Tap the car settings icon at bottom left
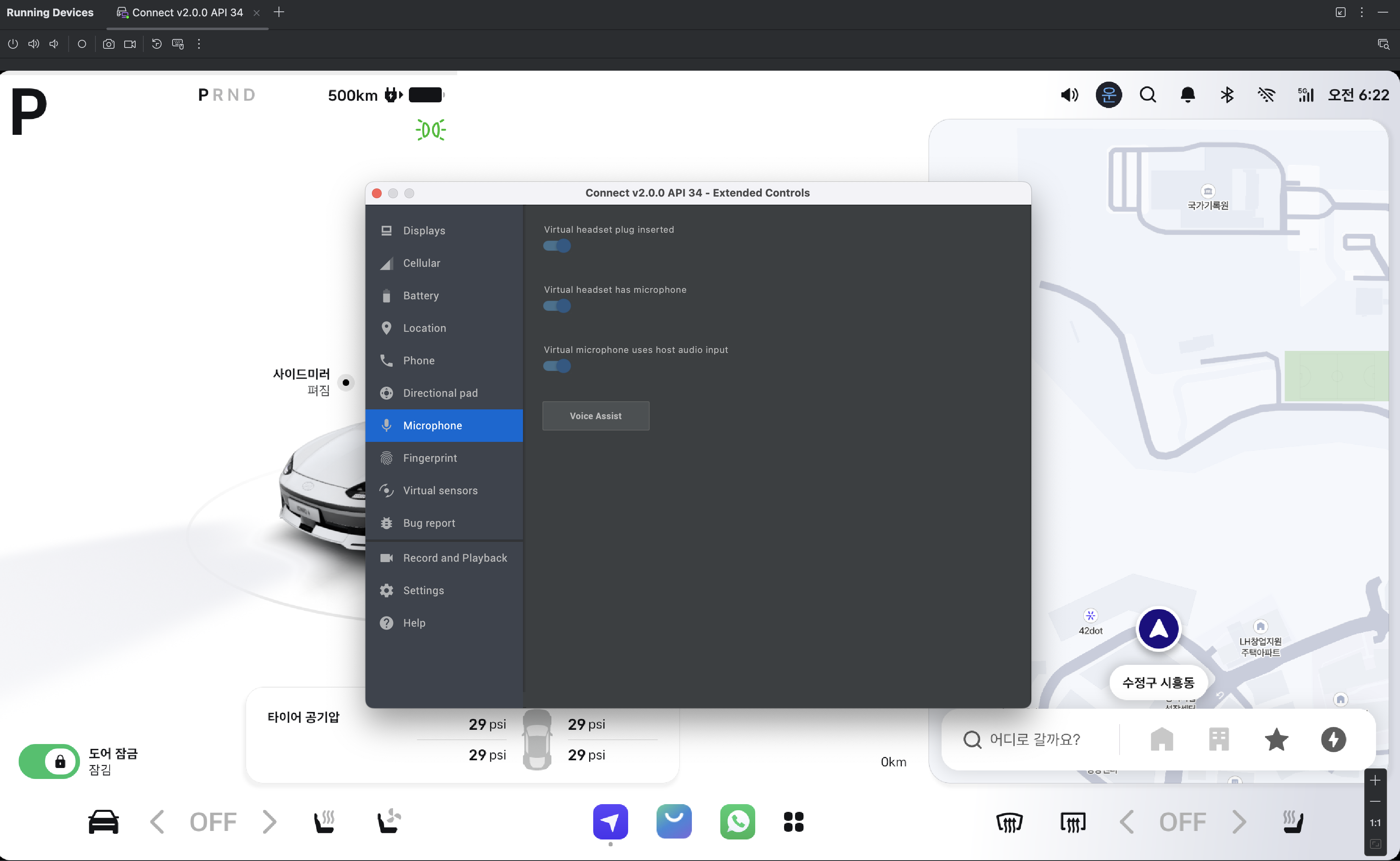Viewport: 1400px width, 861px height. [x=104, y=821]
